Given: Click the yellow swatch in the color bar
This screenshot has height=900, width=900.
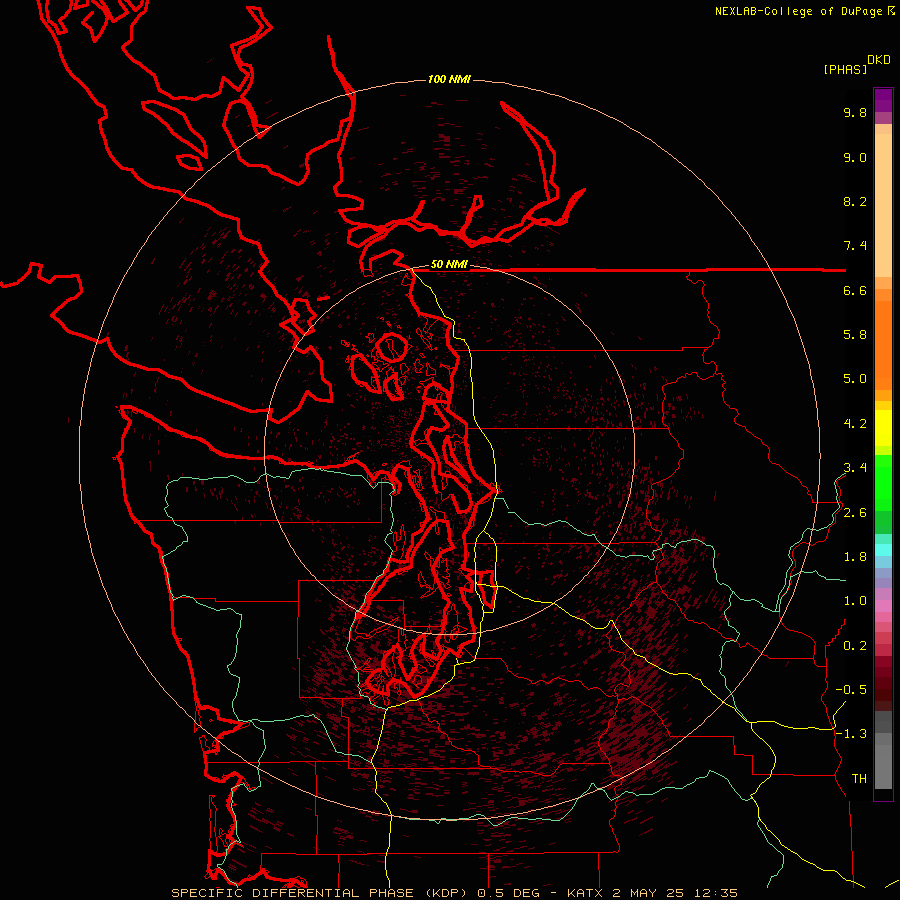Looking at the screenshot, I should 883,428.
